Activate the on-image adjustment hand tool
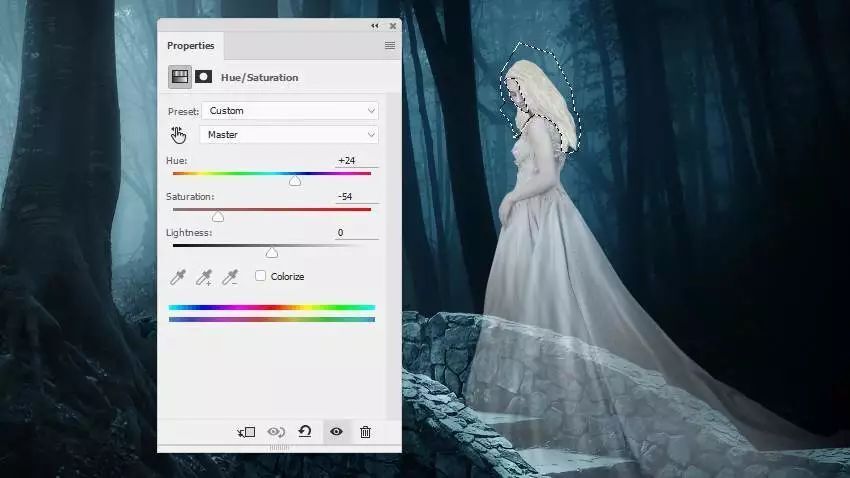The height and width of the screenshot is (478, 850). pyautogui.click(x=178, y=135)
